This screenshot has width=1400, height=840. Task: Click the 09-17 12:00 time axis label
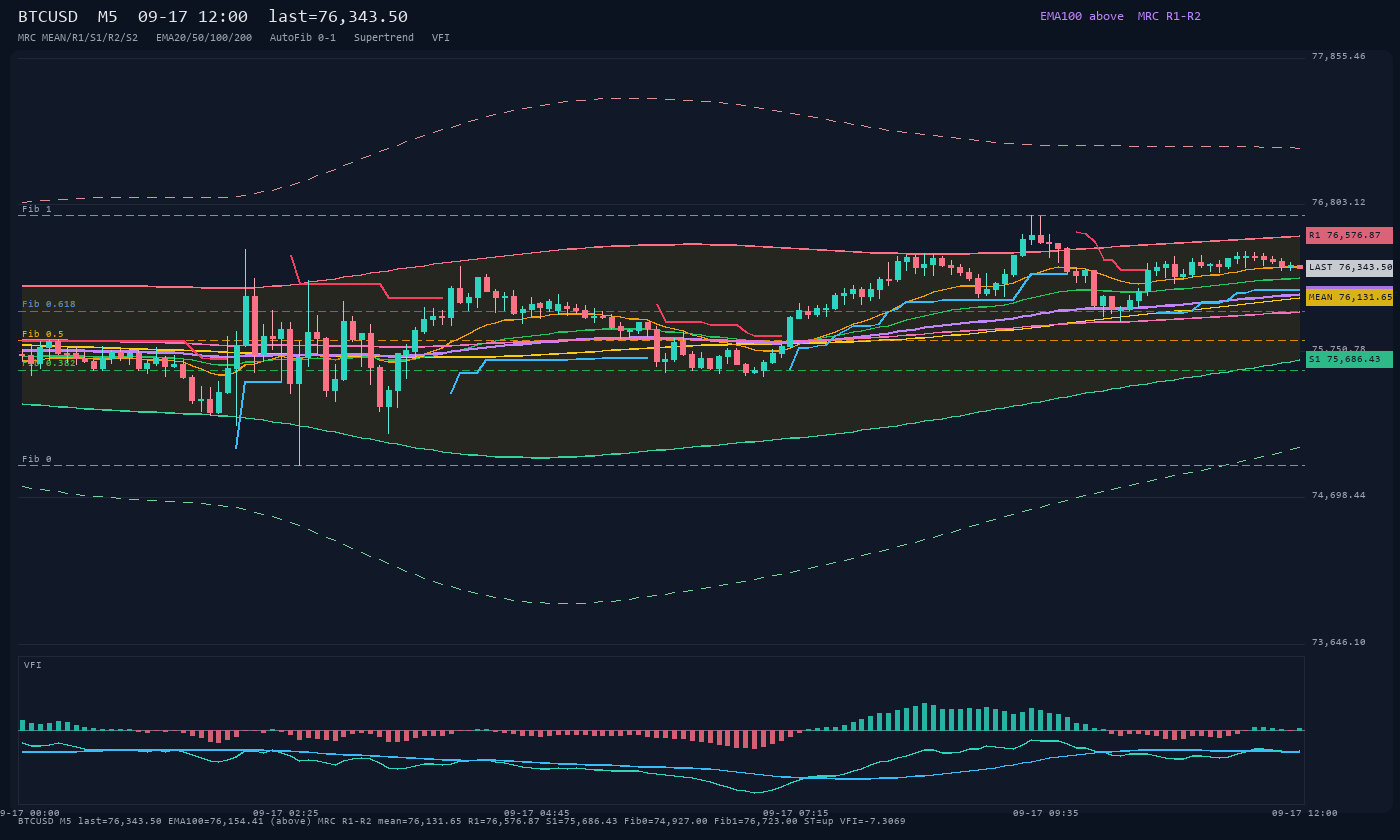coord(1304,813)
